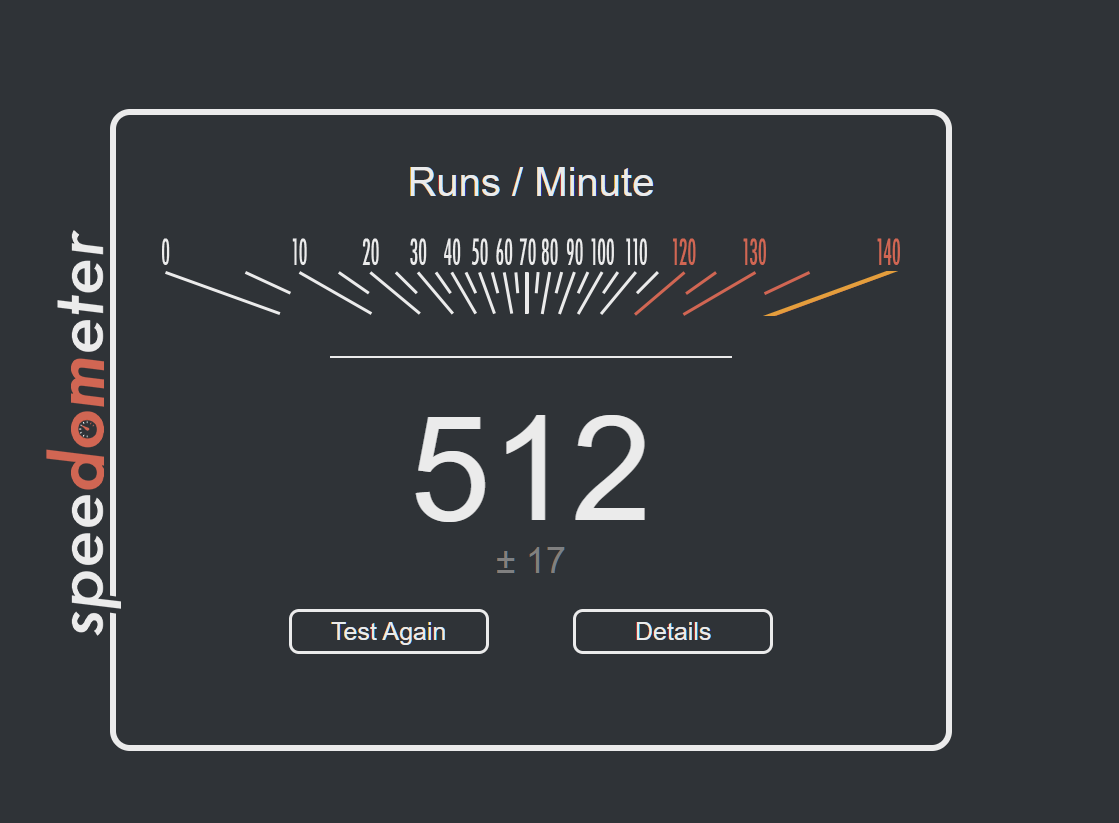This screenshot has height=823, width=1119.
Task: Click the orange gauge needle
Action: coord(831,293)
